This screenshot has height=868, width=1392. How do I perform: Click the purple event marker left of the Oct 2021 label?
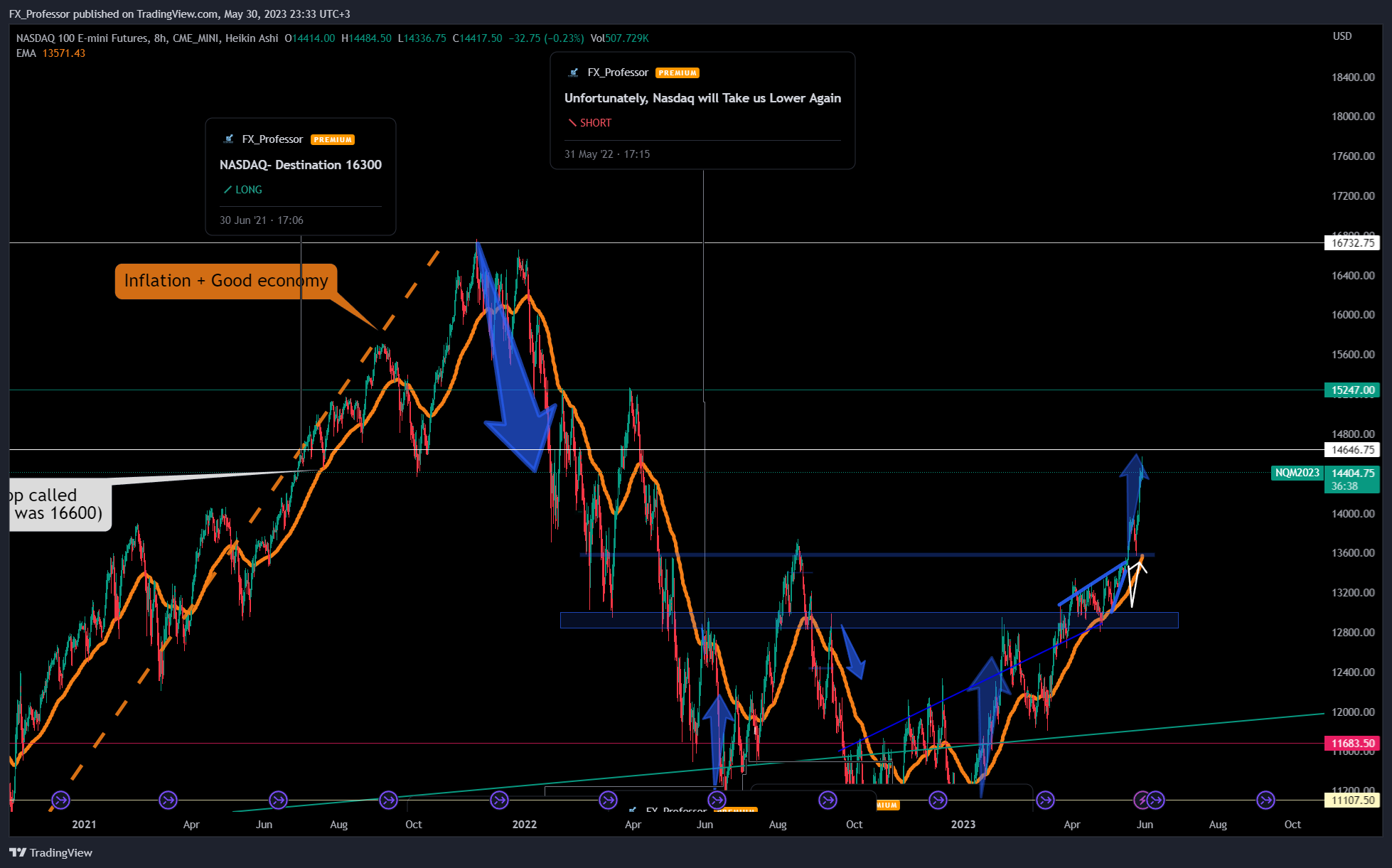pos(388,800)
